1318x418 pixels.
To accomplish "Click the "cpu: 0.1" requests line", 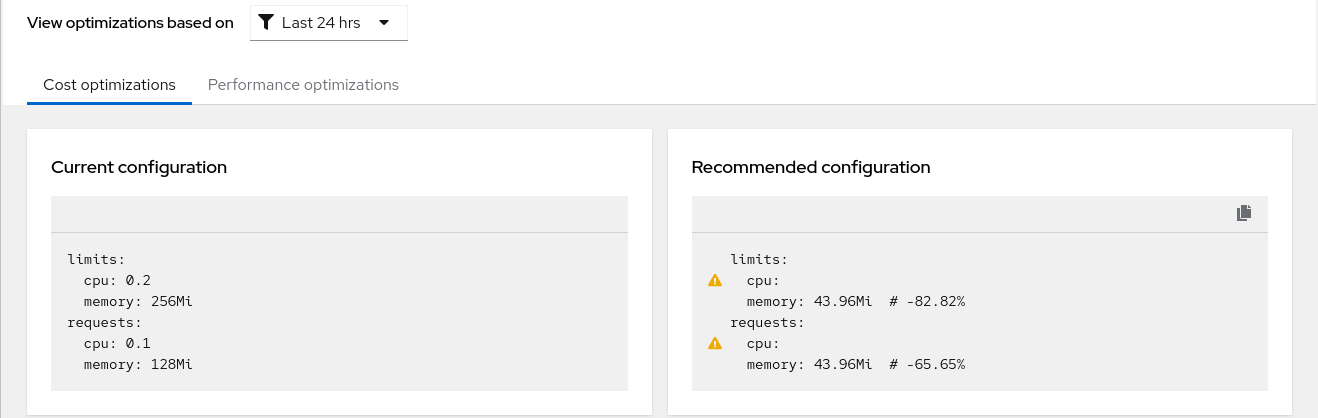I will coord(117,343).
